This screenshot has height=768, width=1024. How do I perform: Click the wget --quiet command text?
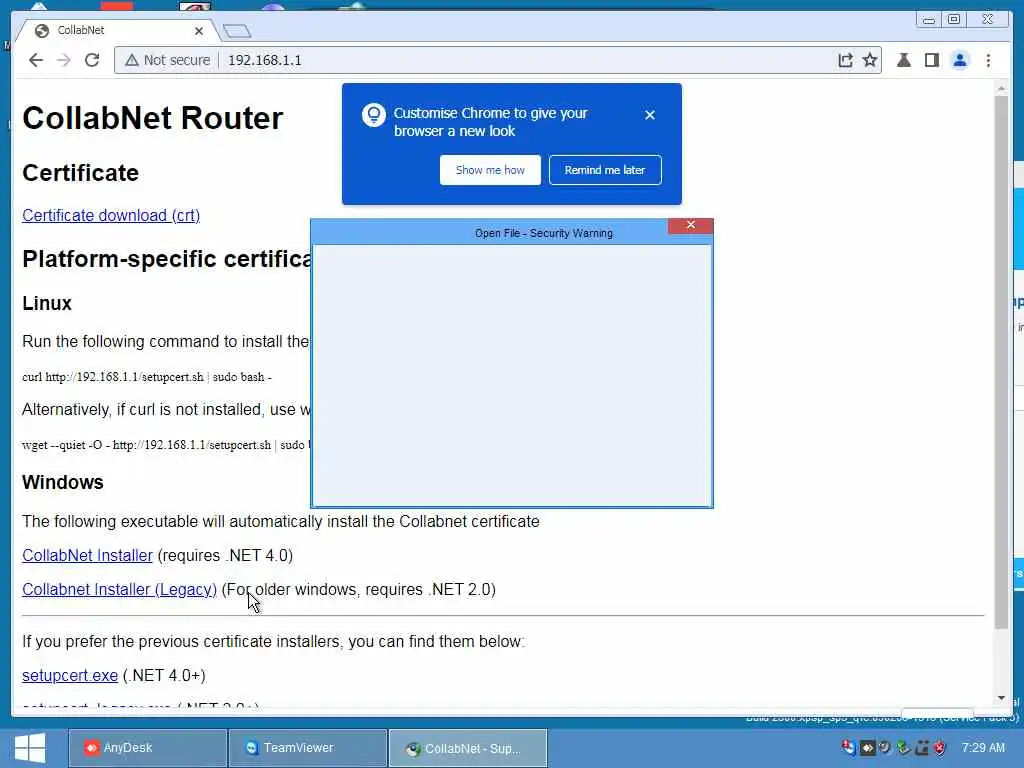coord(166,445)
